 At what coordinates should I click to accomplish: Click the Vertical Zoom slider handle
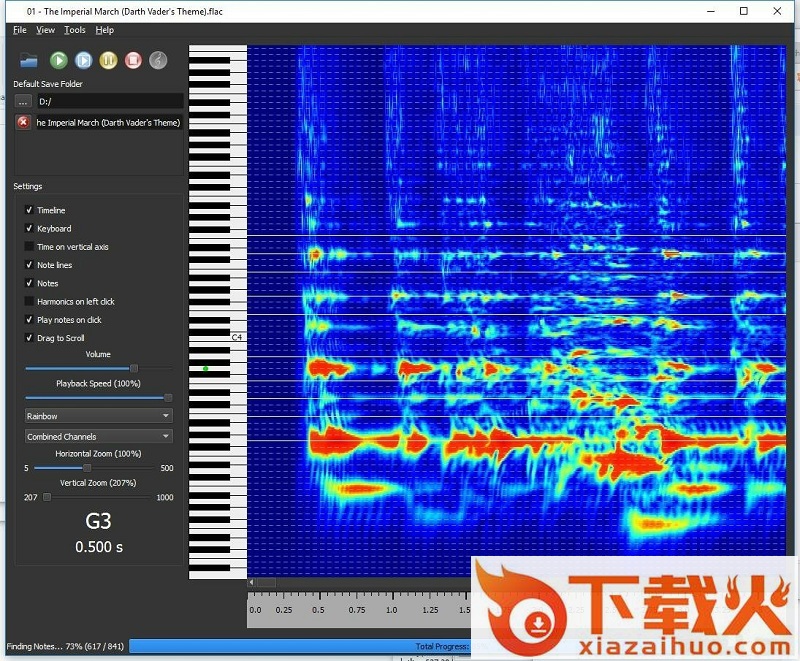pos(47,497)
